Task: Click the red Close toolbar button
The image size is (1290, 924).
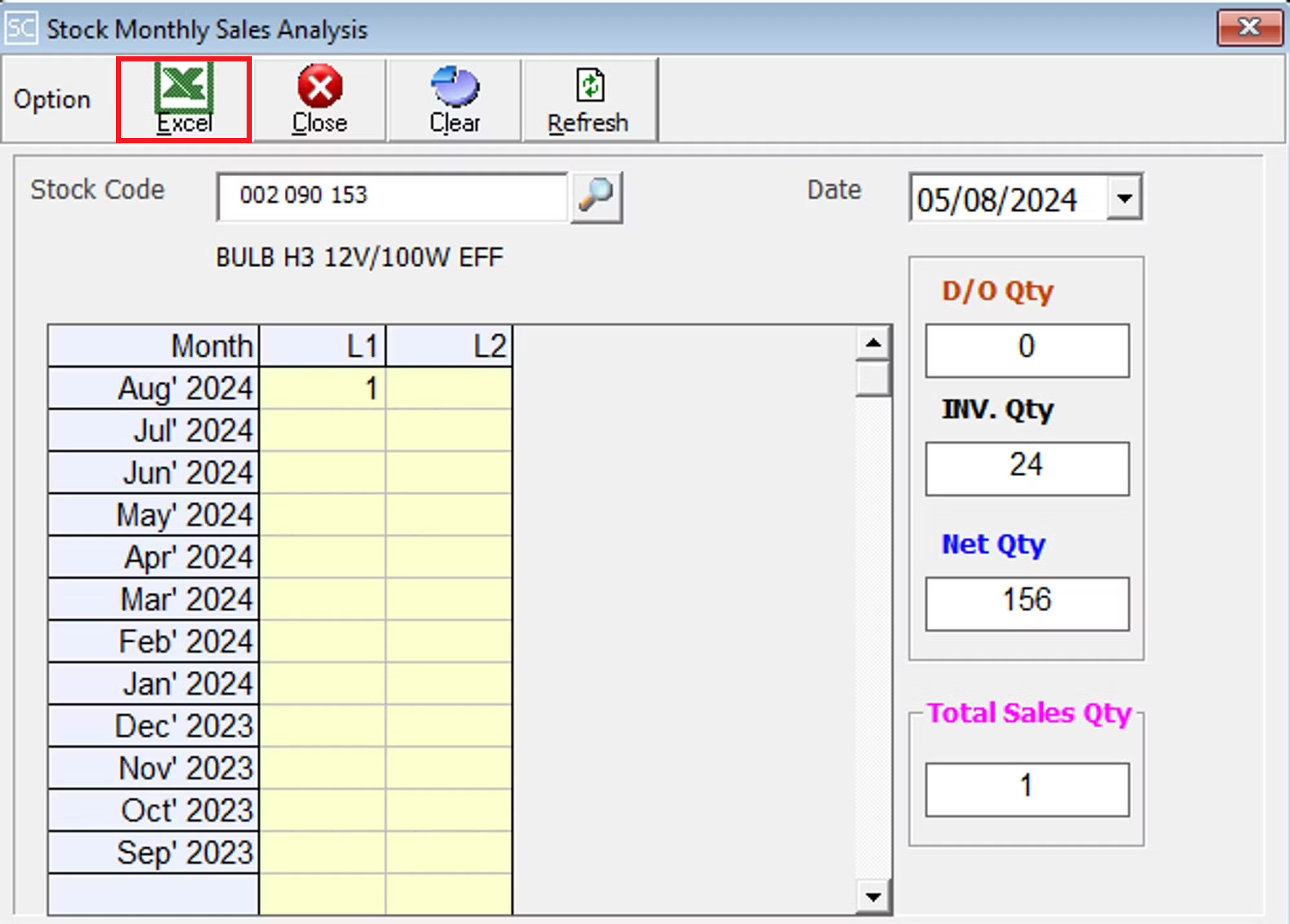Action: point(320,99)
